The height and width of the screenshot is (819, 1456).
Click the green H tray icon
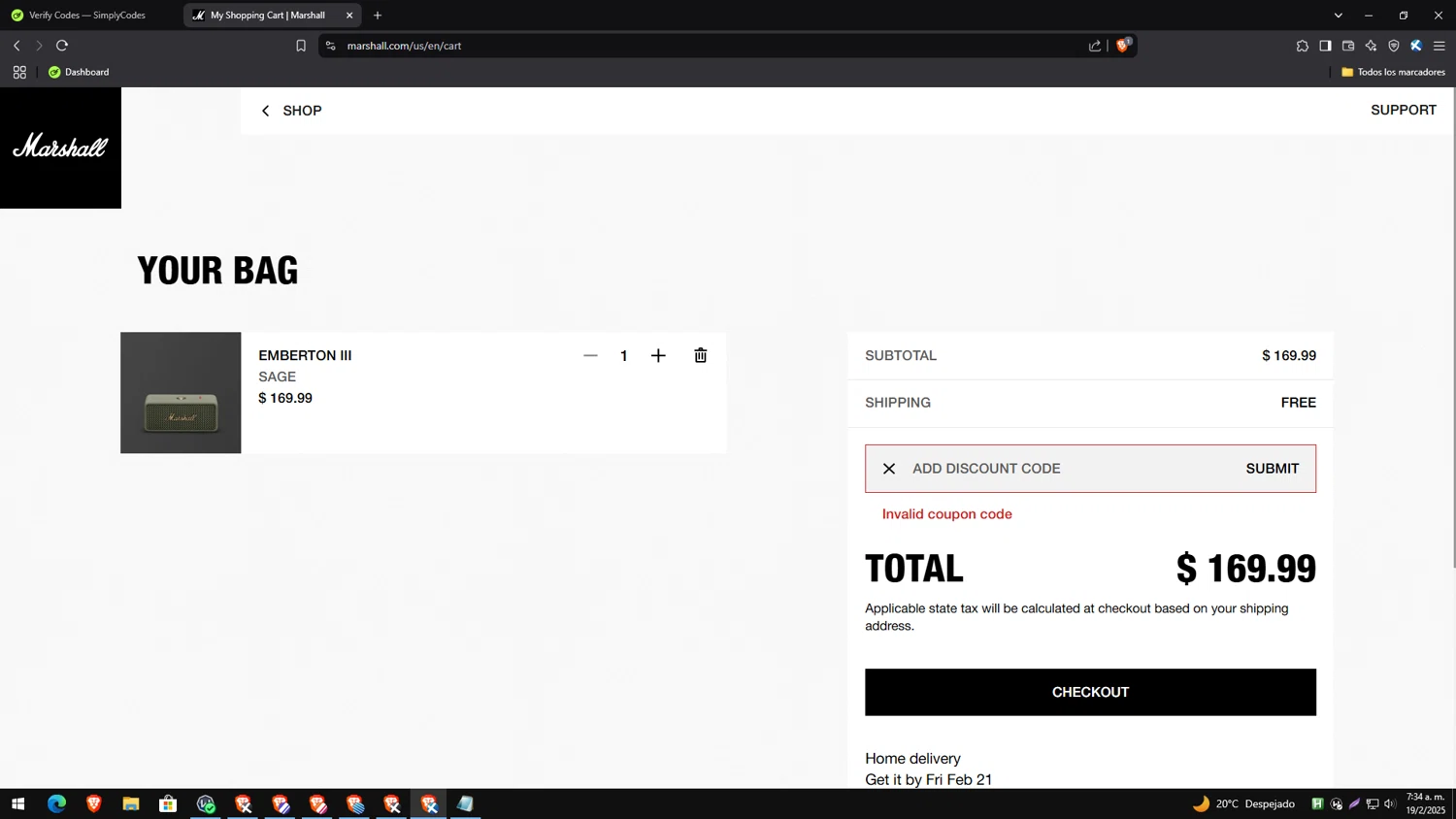pos(1317,803)
